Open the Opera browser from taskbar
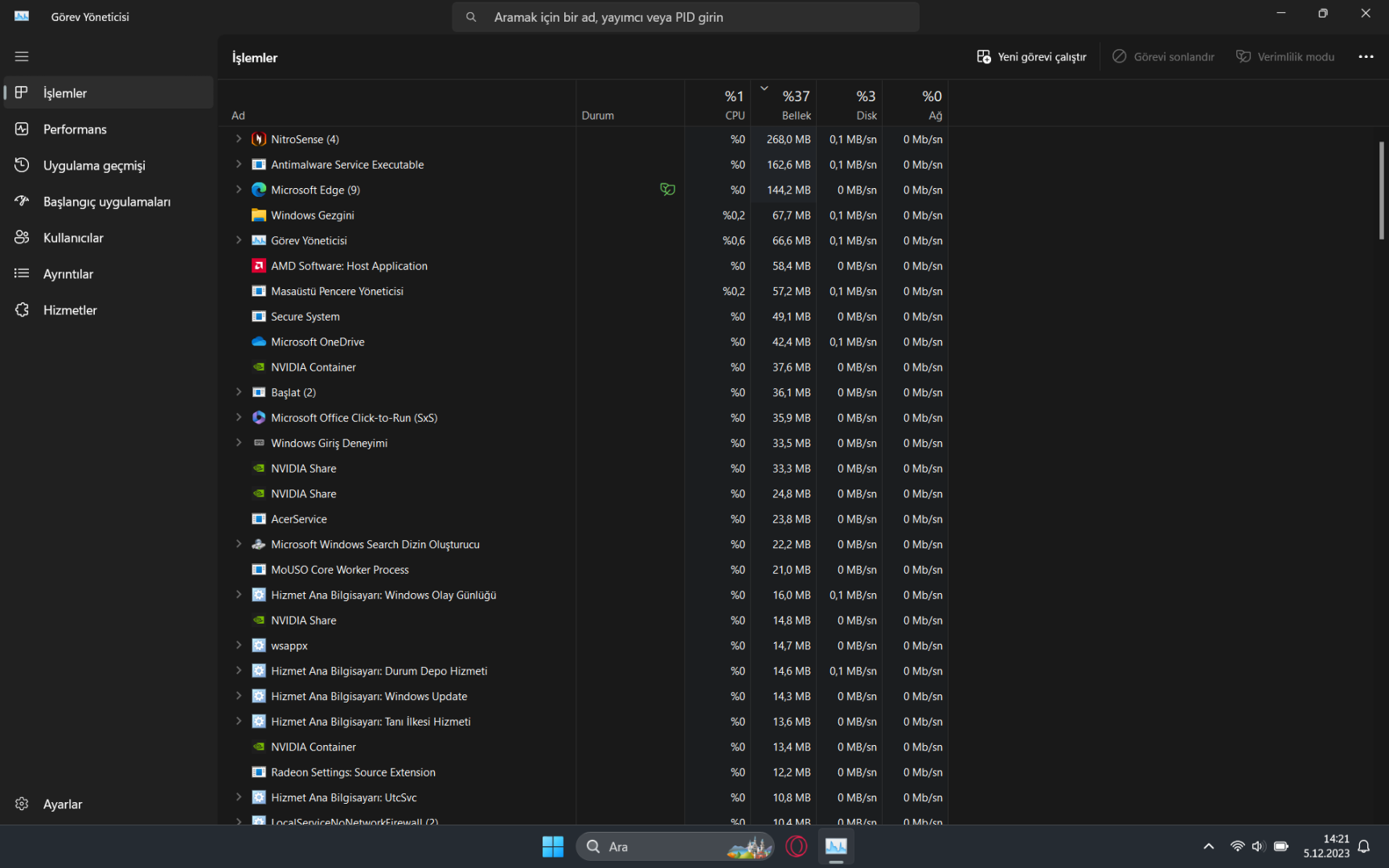1389x868 pixels. [x=797, y=846]
